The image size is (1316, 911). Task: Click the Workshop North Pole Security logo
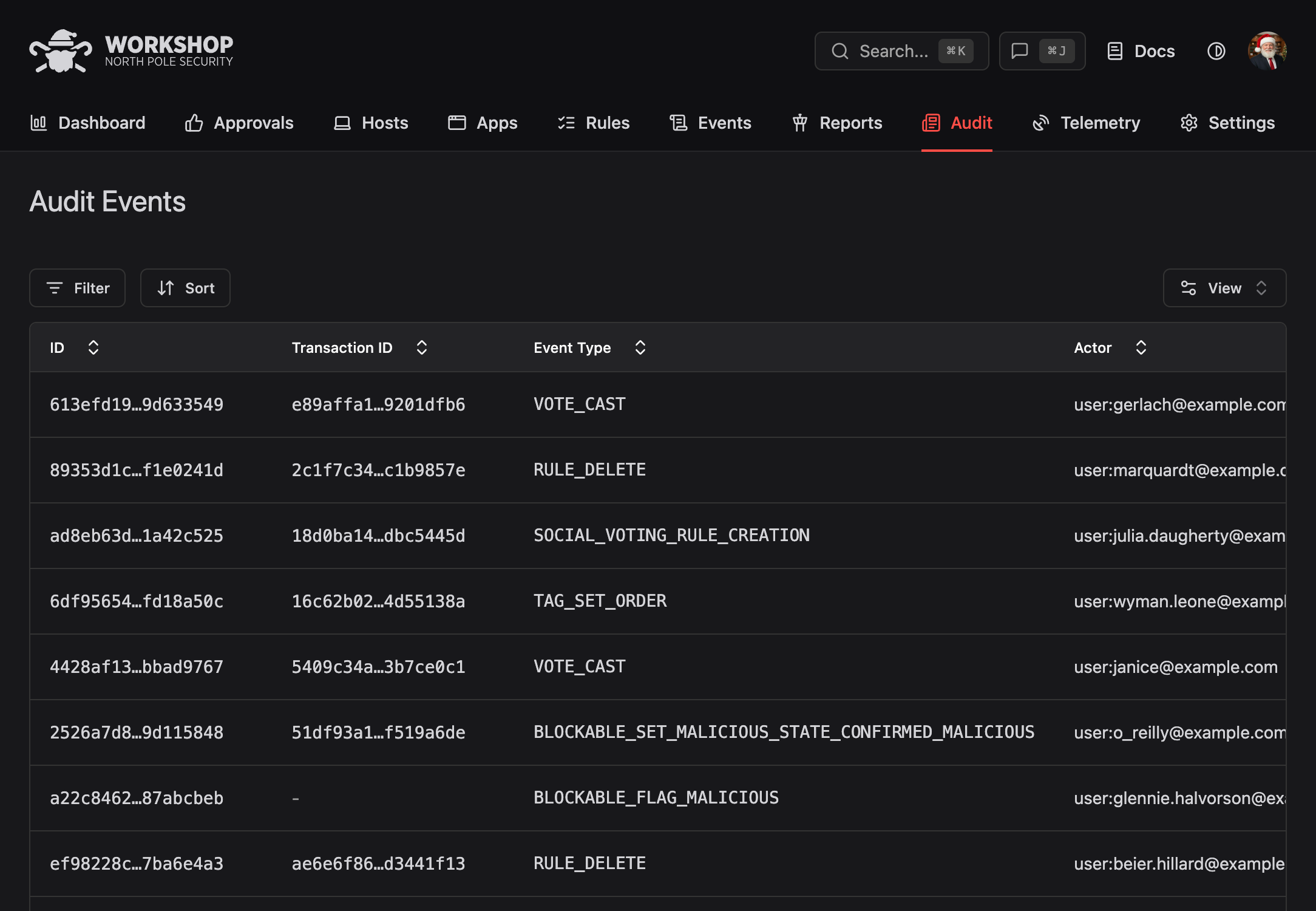(x=131, y=51)
